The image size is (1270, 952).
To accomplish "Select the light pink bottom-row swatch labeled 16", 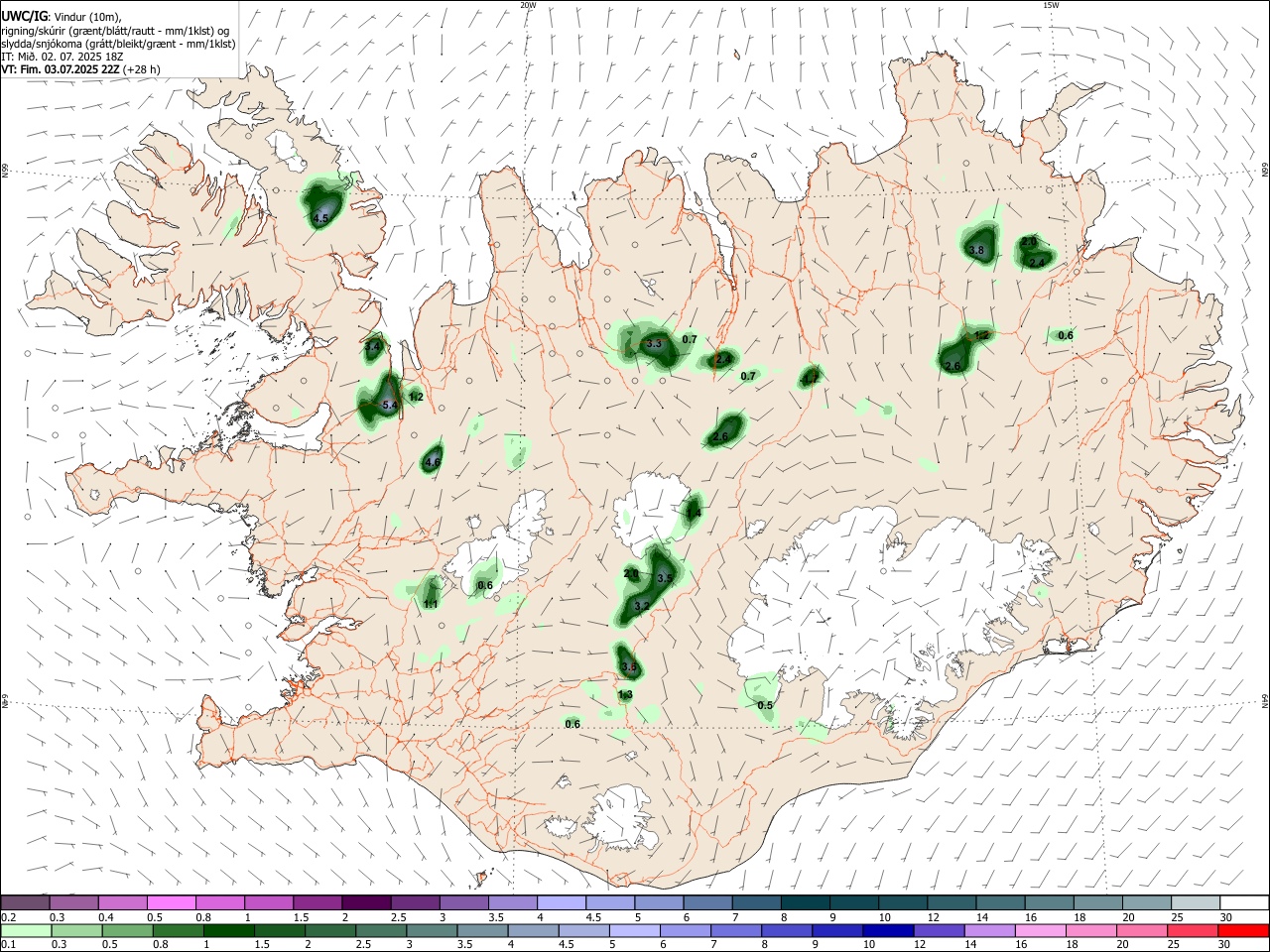I will point(1039,930).
